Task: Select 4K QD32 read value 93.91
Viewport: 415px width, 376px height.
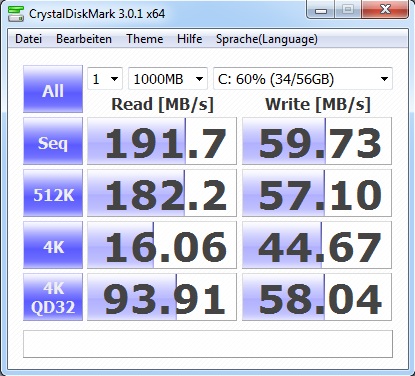Action: (162, 297)
